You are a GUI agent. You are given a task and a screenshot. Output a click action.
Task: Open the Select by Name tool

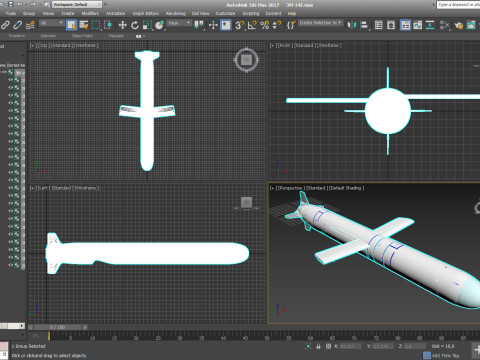[x=84, y=25]
